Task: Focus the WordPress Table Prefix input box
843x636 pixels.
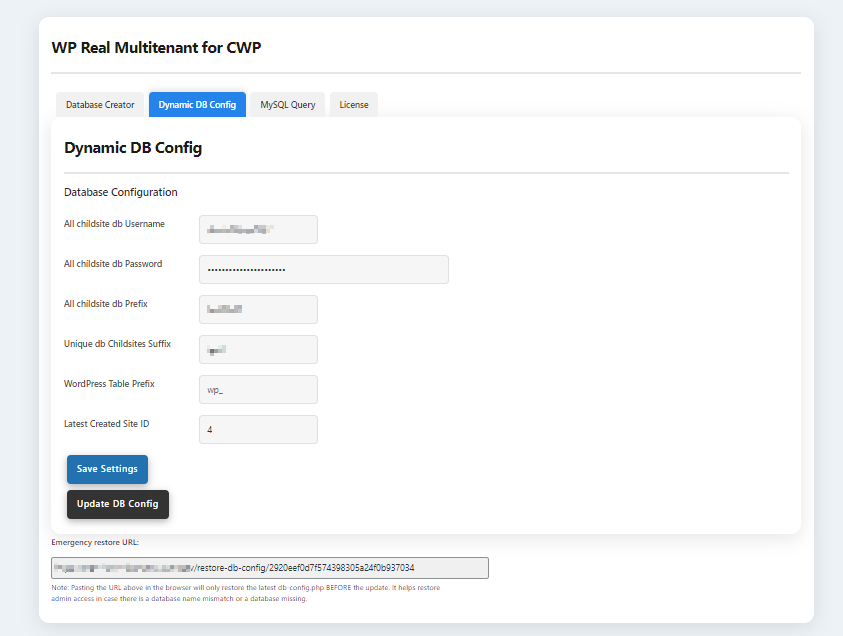Action: (258, 389)
